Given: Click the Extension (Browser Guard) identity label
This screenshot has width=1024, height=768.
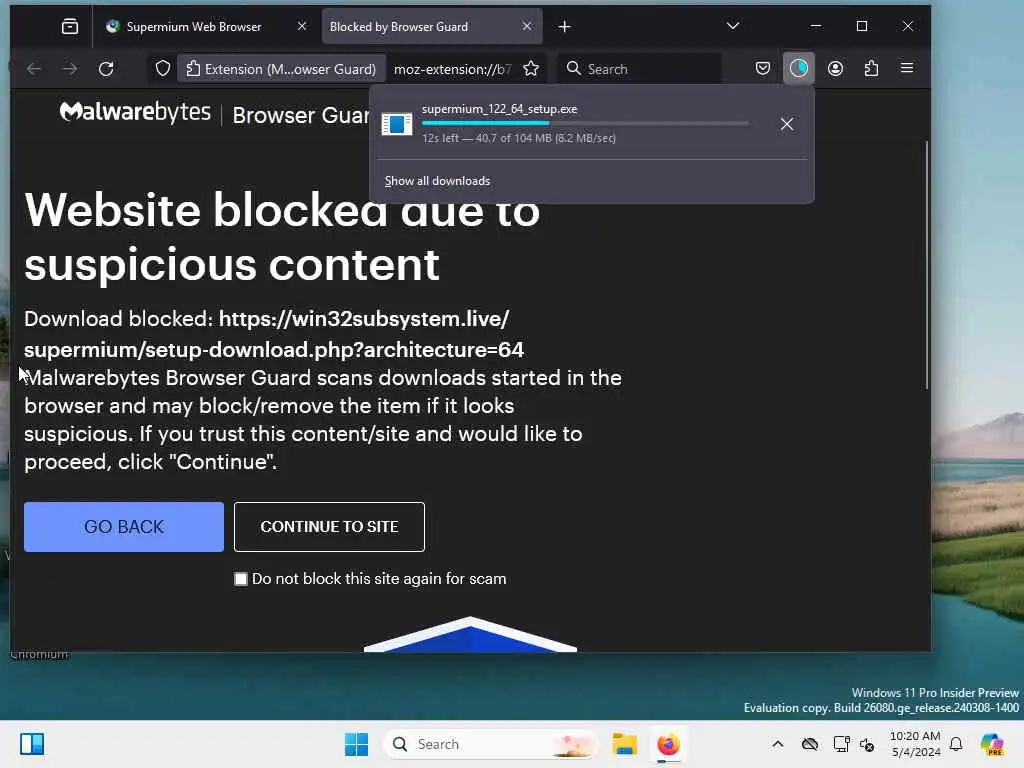Looking at the screenshot, I should pyautogui.click(x=281, y=69).
